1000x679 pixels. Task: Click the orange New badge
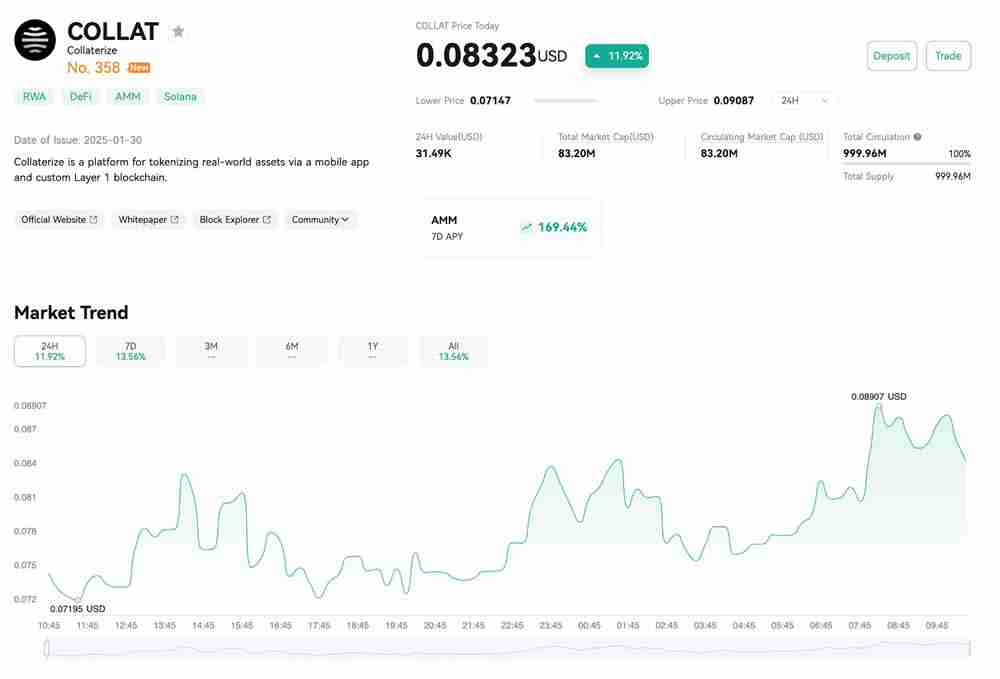coord(139,68)
